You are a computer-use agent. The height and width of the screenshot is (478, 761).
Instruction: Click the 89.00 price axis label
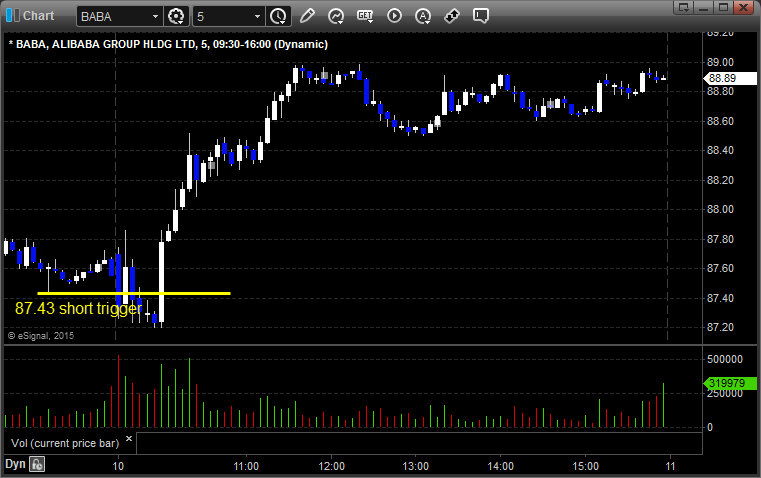click(721, 62)
